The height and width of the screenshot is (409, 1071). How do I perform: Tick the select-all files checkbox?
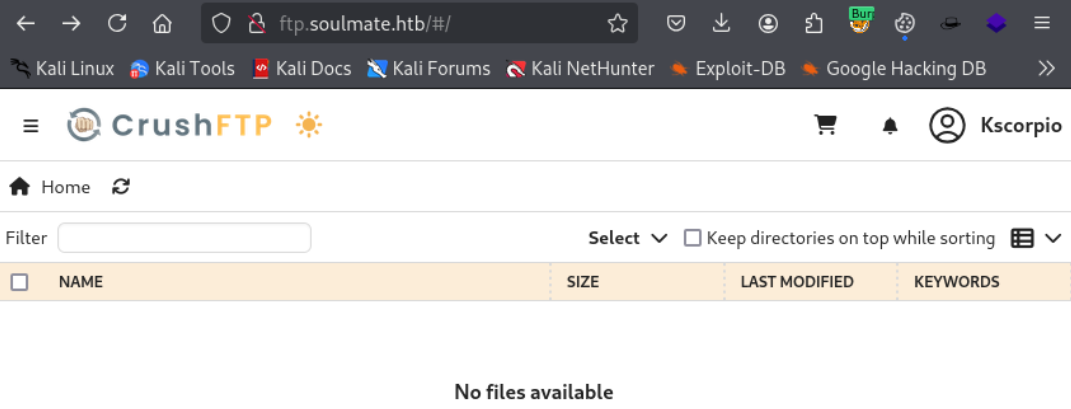(x=20, y=282)
